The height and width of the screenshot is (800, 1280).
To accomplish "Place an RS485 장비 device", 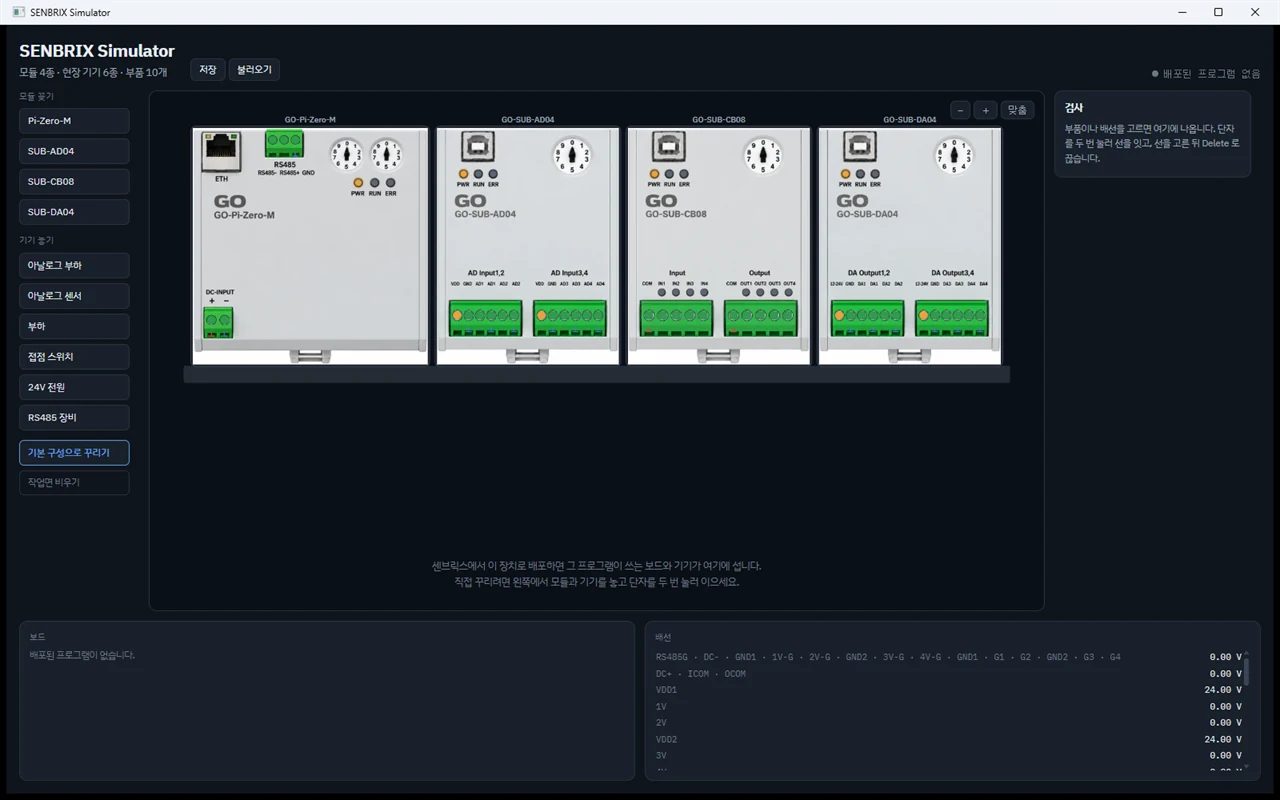I will (x=74, y=418).
